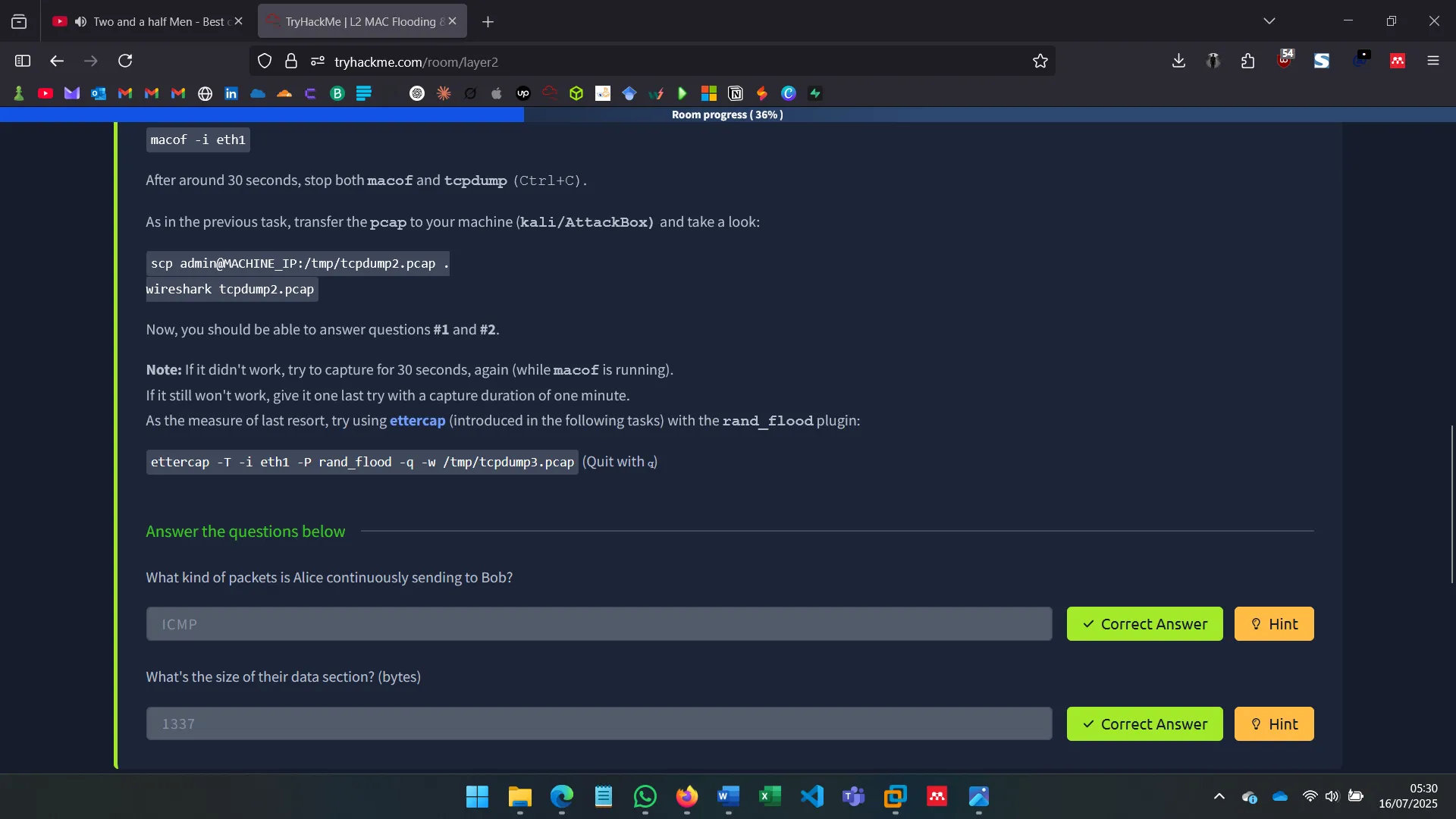Open the Mendeley extension icon
1456x819 pixels.
(1398, 61)
